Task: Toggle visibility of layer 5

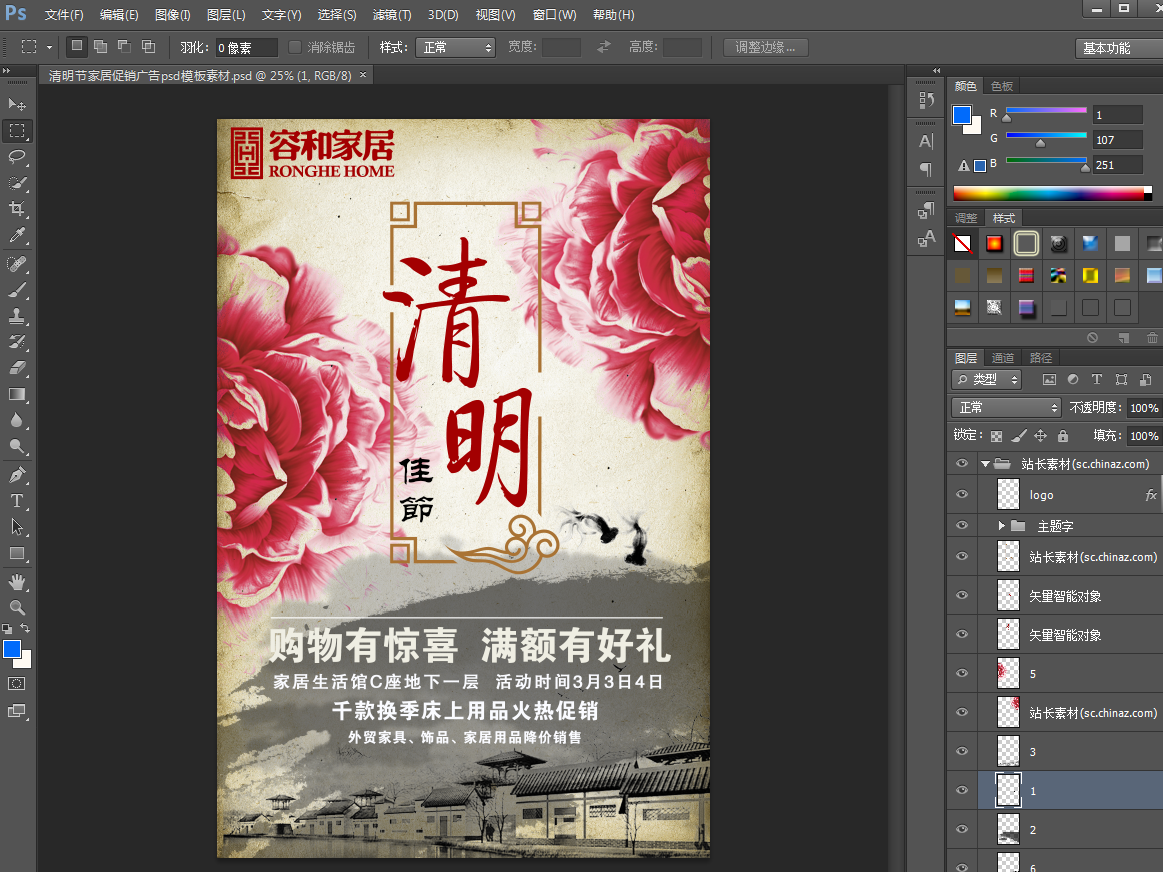Action: [x=962, y=673]
